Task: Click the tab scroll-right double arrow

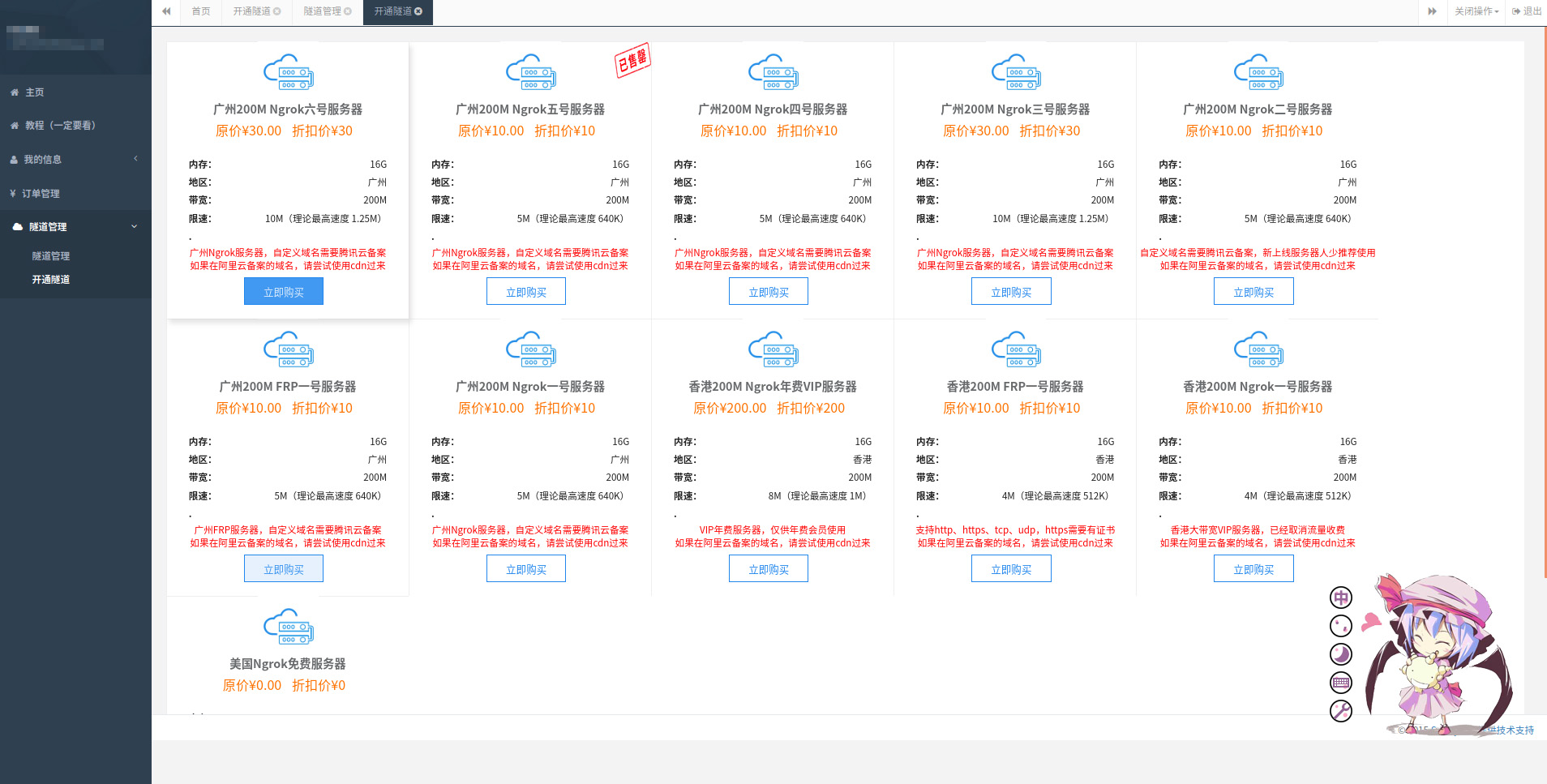Action: (1433, 11)
